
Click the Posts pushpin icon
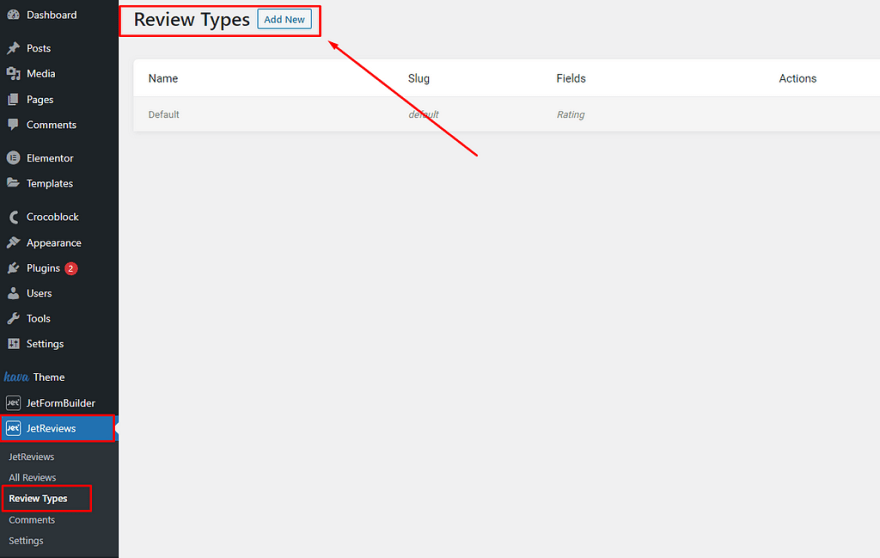pyautogui.click(x=13, y=48)
